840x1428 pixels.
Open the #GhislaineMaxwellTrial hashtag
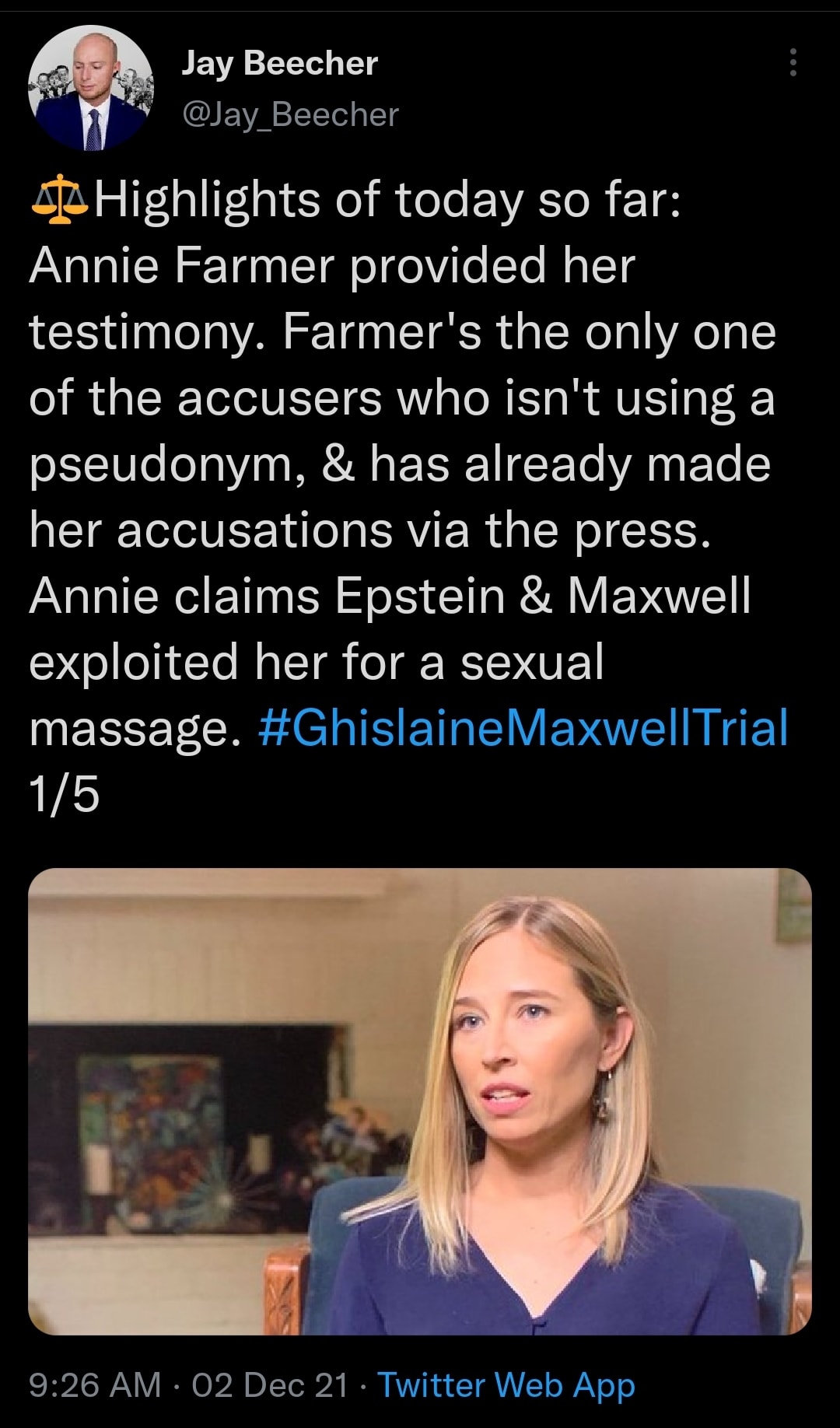click(523, 728)
